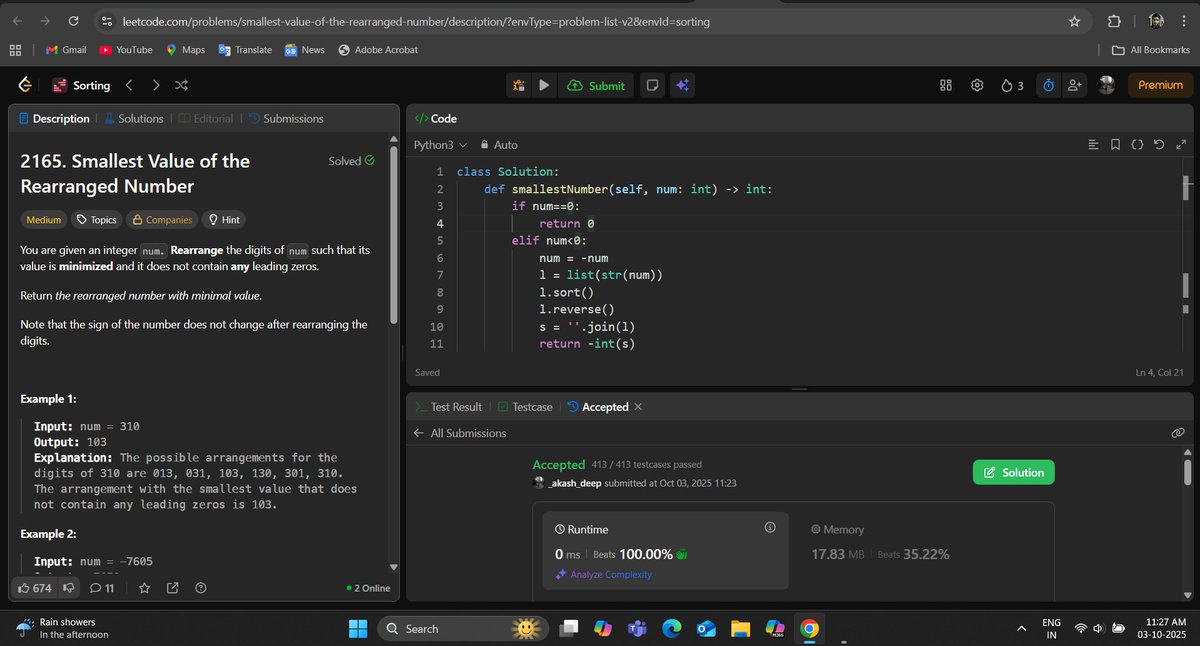Like the problem thumbs up 674
Image resolution: width=1200 pixels, height=646 pixels.
pos(36,588)
